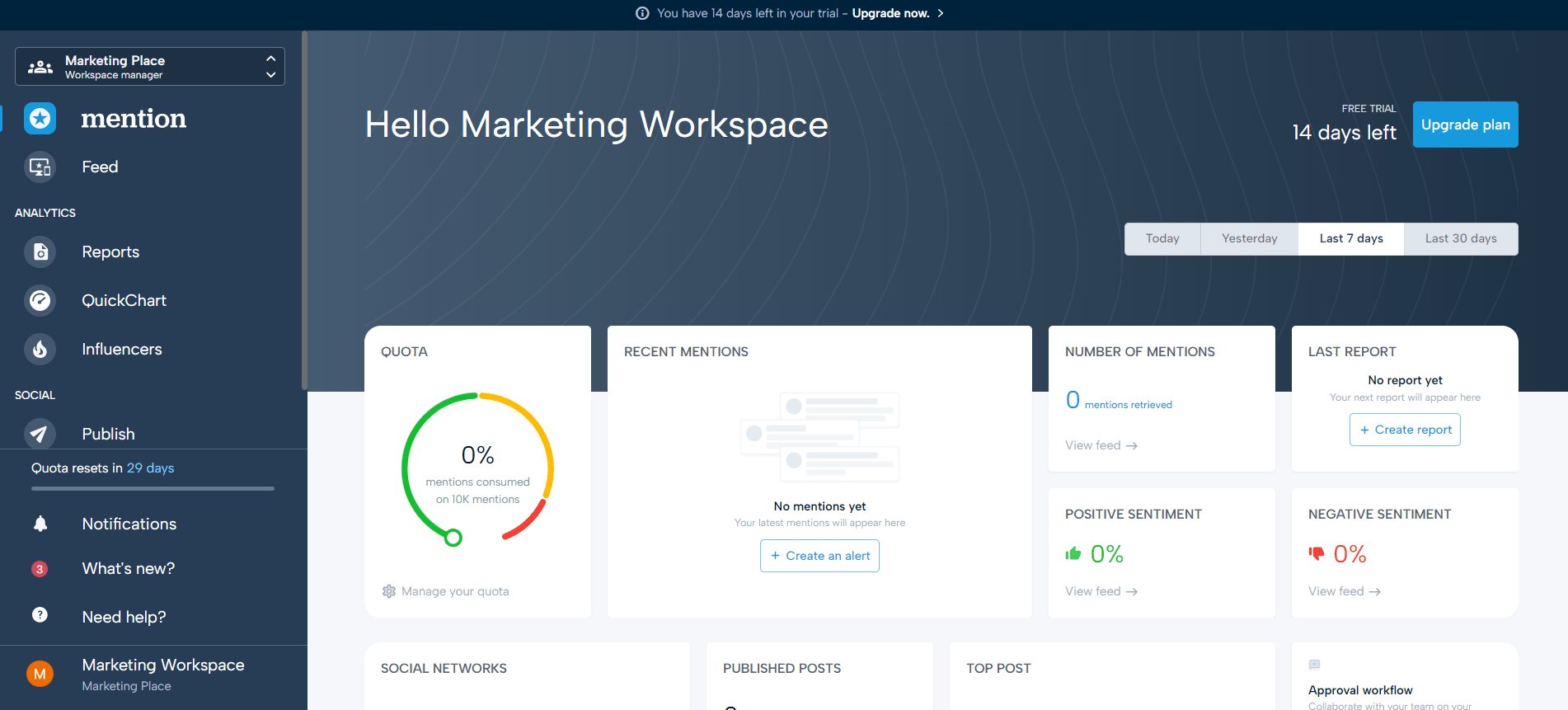Open the What's new? entry
Viewport: 1568px width, 710px height.
coord(129,569)
